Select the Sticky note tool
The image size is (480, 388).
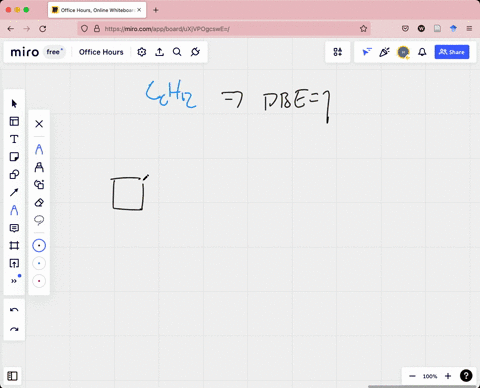click(x=14, y=157)
